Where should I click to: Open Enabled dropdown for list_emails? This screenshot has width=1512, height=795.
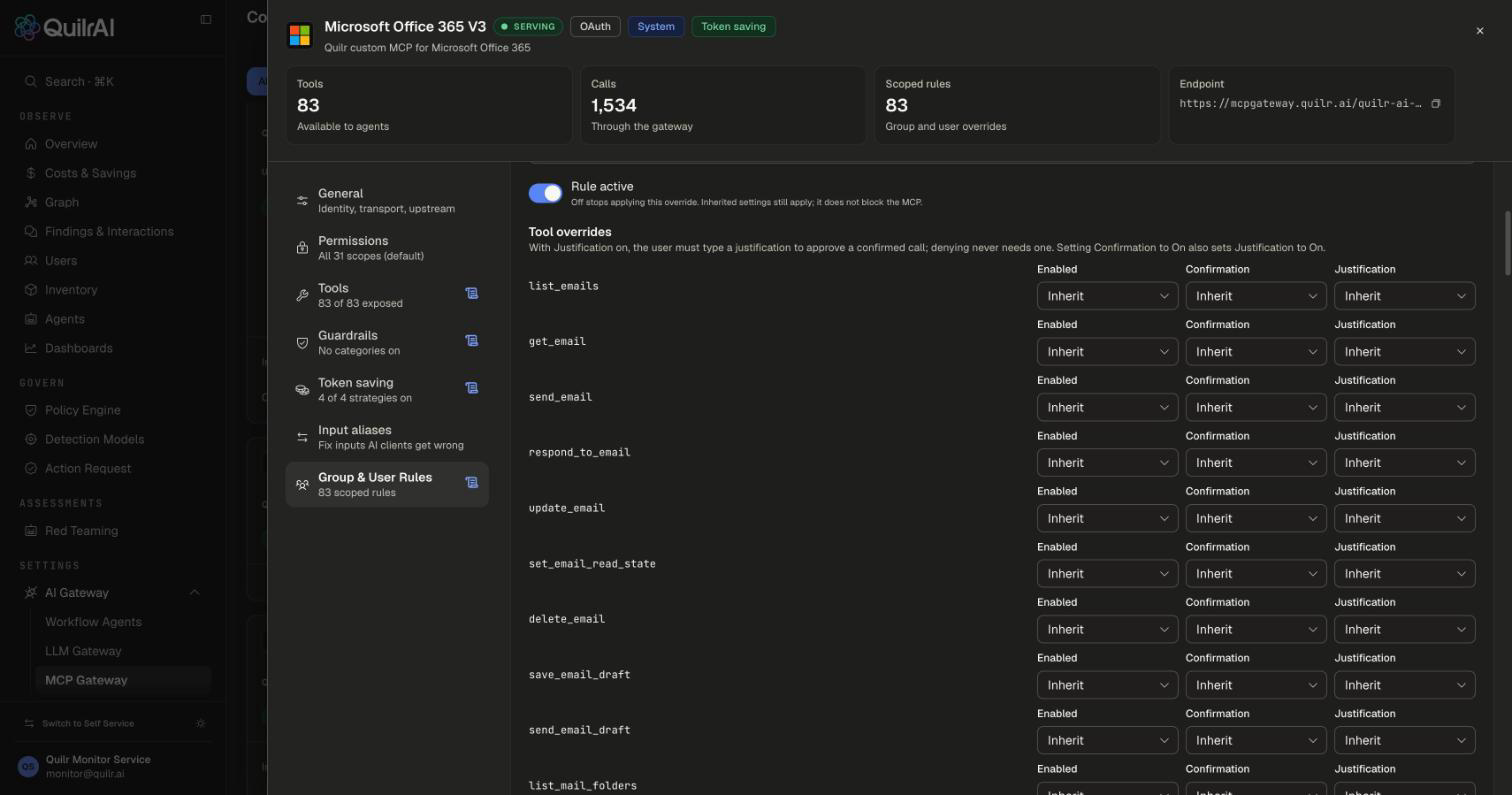coord(1107,296)
